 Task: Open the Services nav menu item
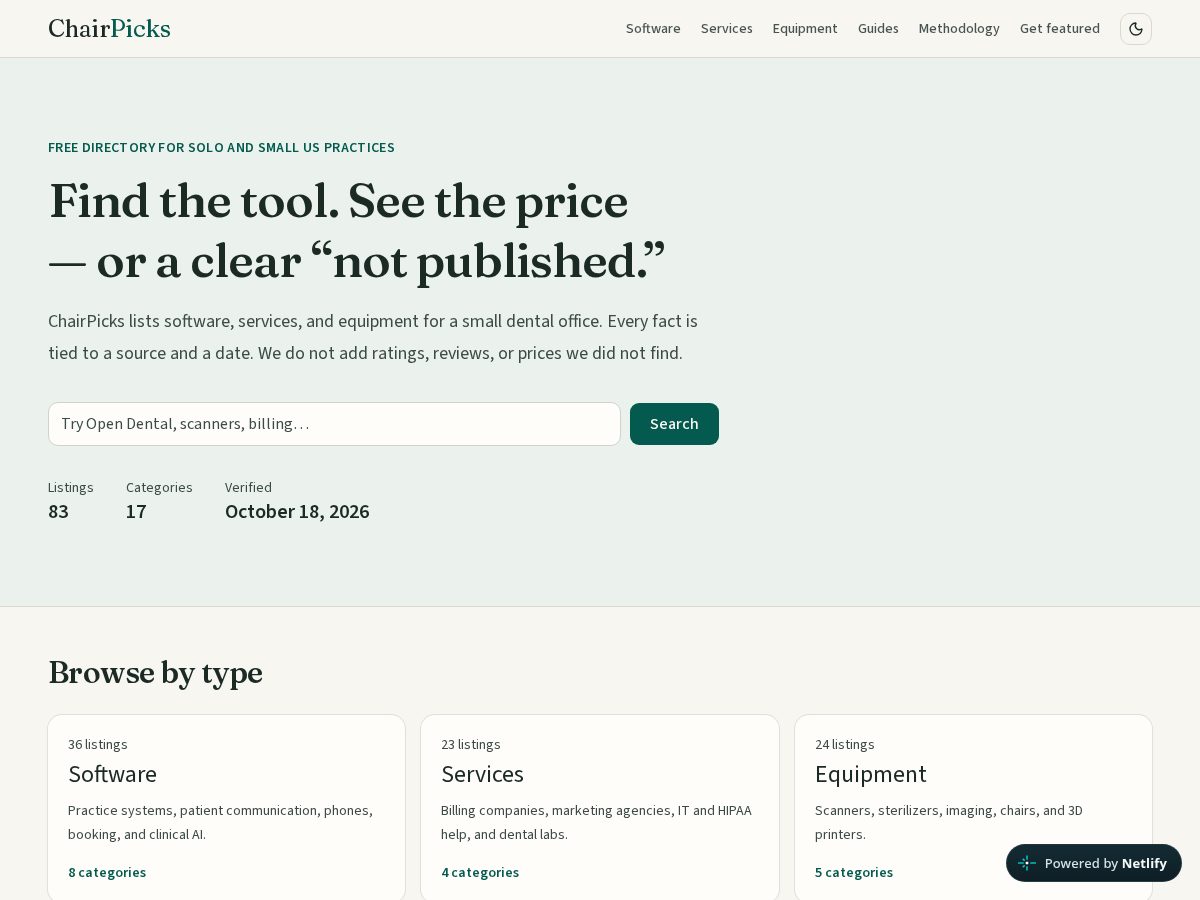coord(727,28)
